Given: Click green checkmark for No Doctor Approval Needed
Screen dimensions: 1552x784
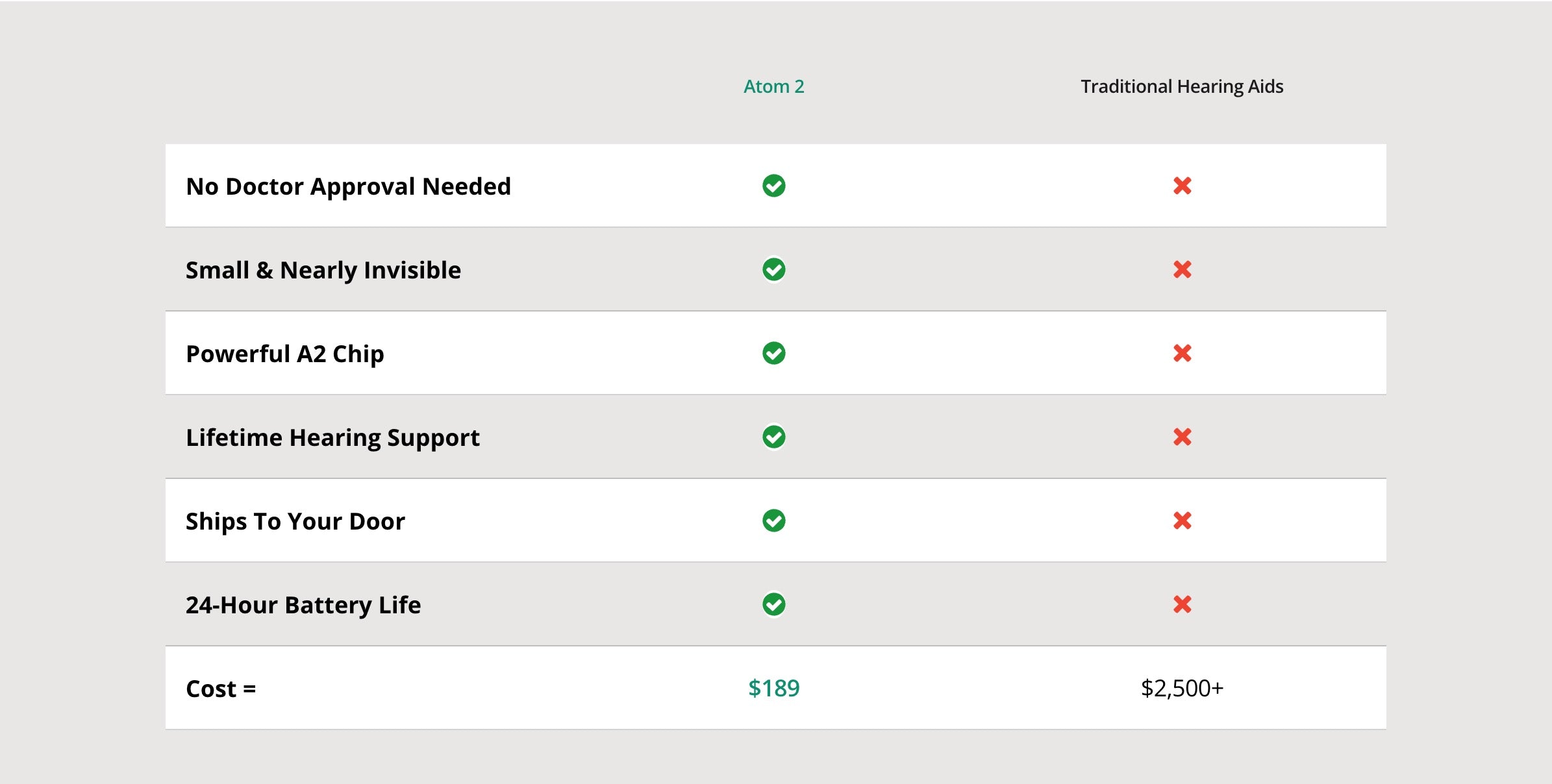Looking at the screenshot, I should pos(773,186).
